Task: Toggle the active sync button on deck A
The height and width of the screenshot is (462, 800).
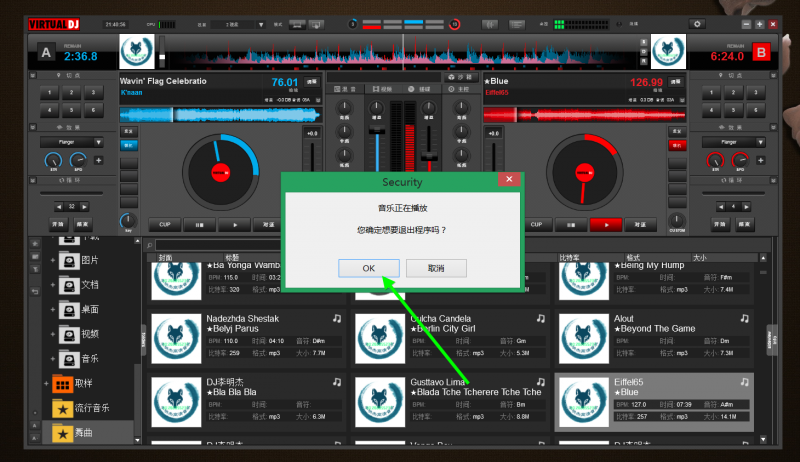Action: [x=129, y=145]
